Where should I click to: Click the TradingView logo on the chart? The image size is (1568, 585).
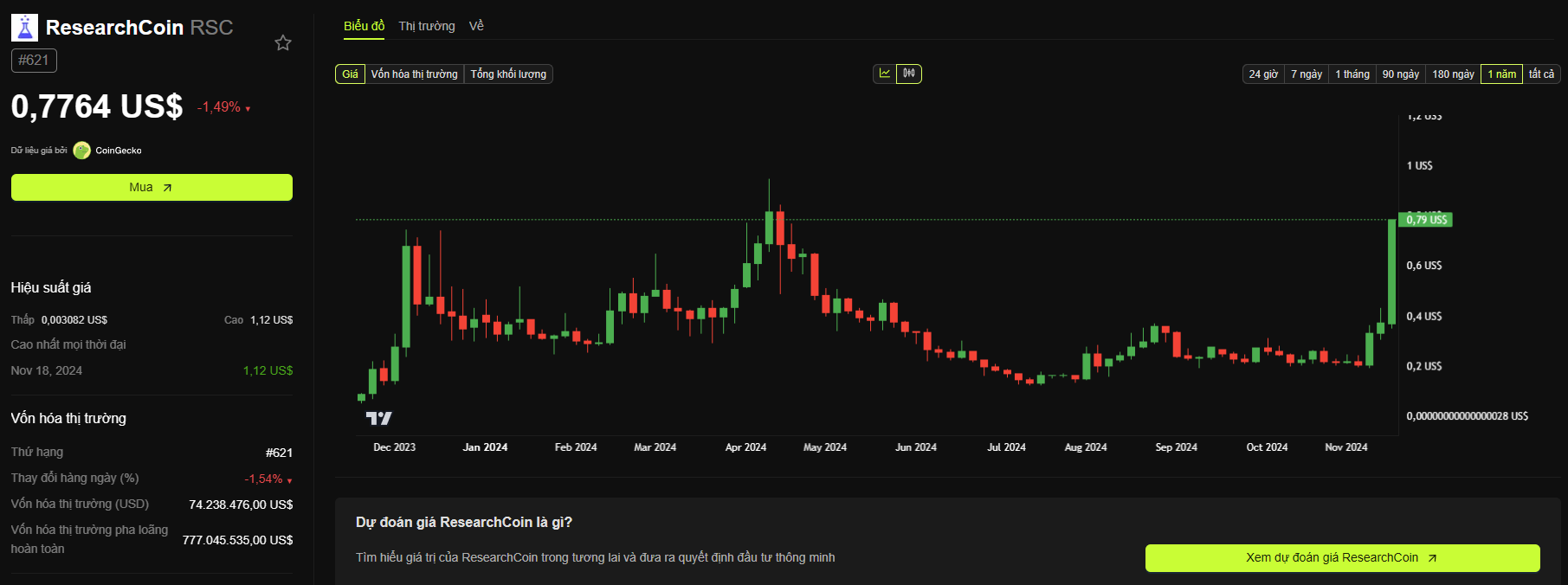(x=378, y=418)
